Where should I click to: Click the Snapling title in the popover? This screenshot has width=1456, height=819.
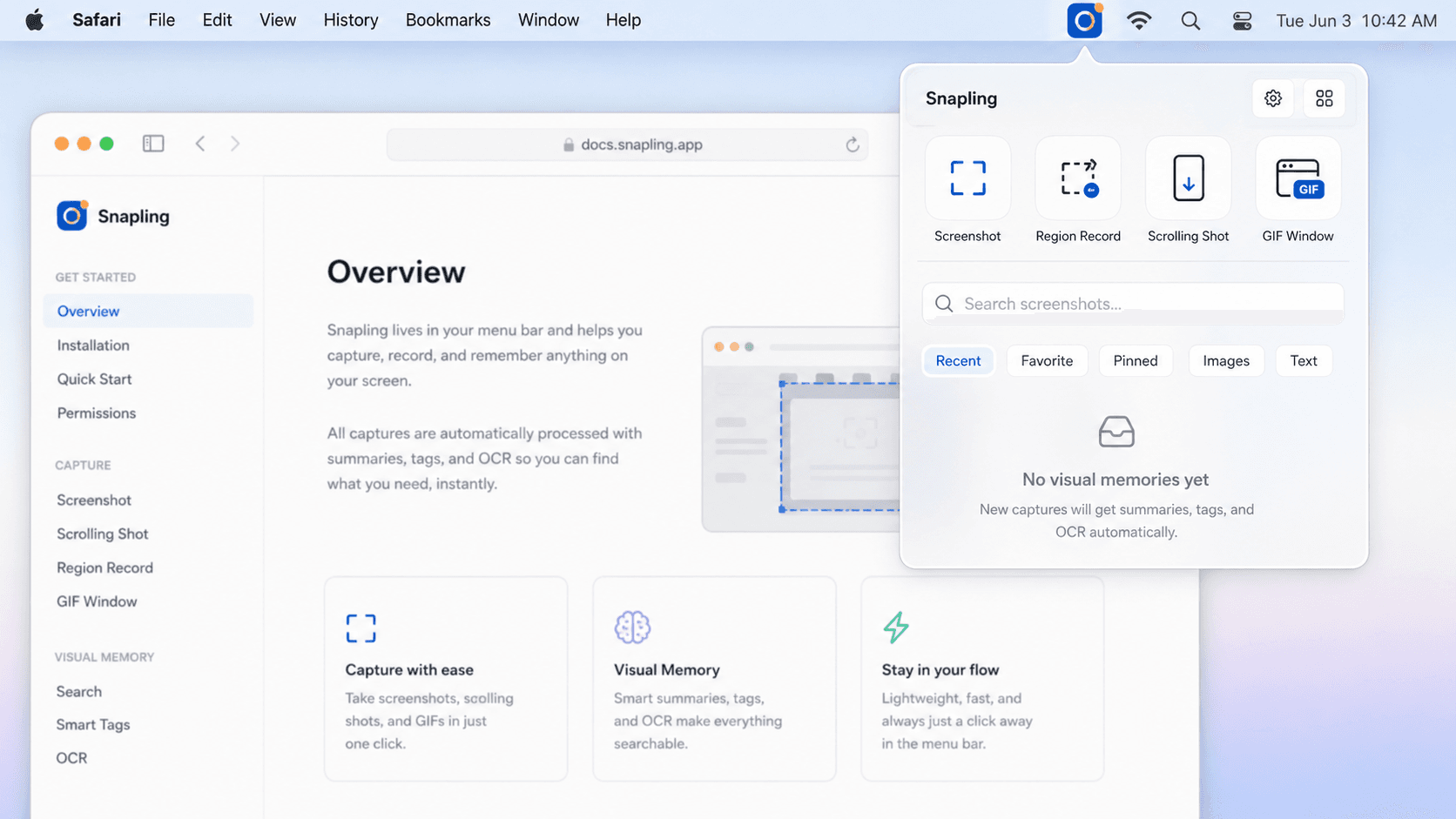961,98
